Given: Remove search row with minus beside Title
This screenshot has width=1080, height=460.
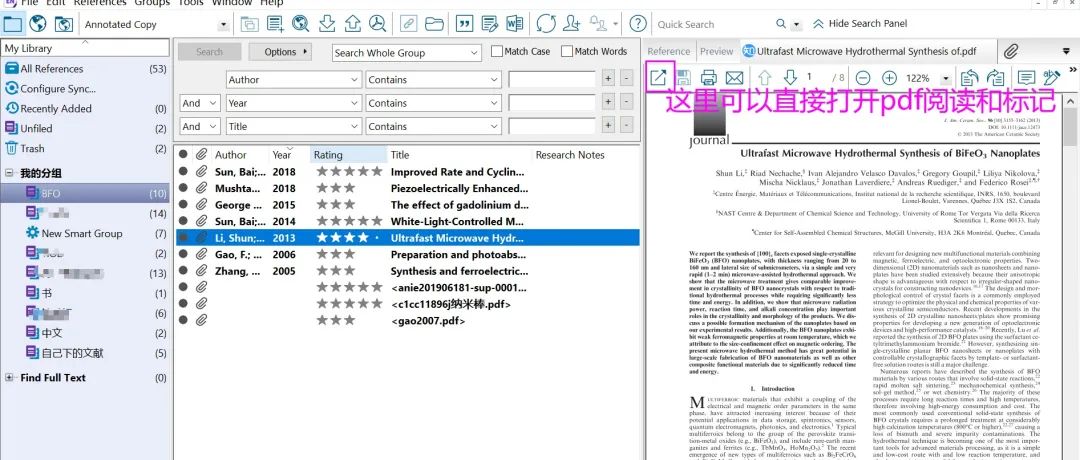Looking at the screenshot, I should click(x=626, y=126).
